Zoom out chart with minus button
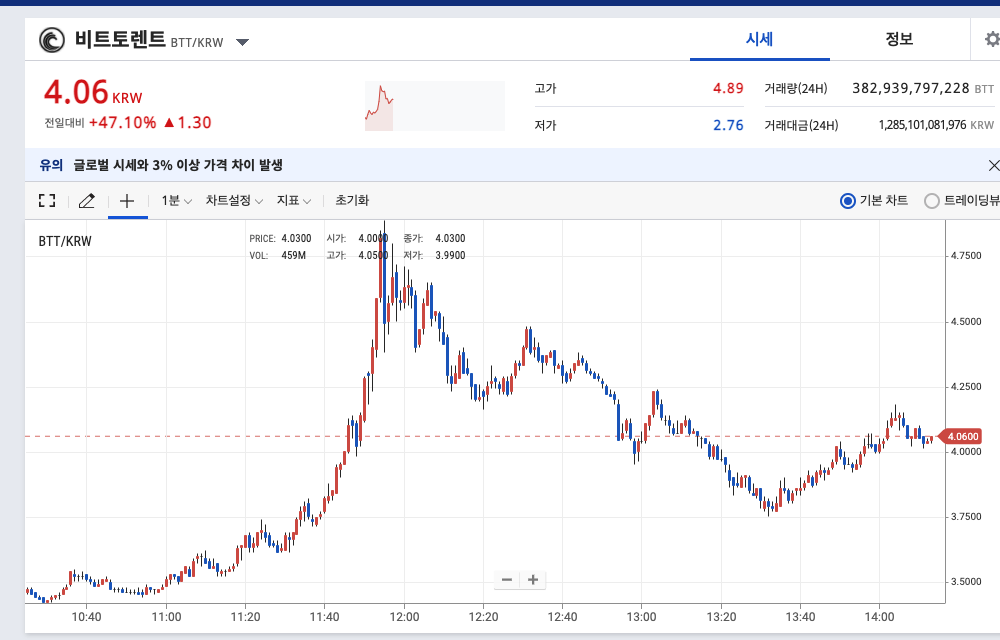The height and width of the screenshot is (640, 1000). pyautogui.click(x=507, y=579)
